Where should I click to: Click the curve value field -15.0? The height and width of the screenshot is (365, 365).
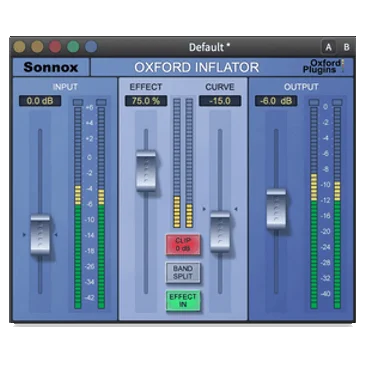[220, 101]
